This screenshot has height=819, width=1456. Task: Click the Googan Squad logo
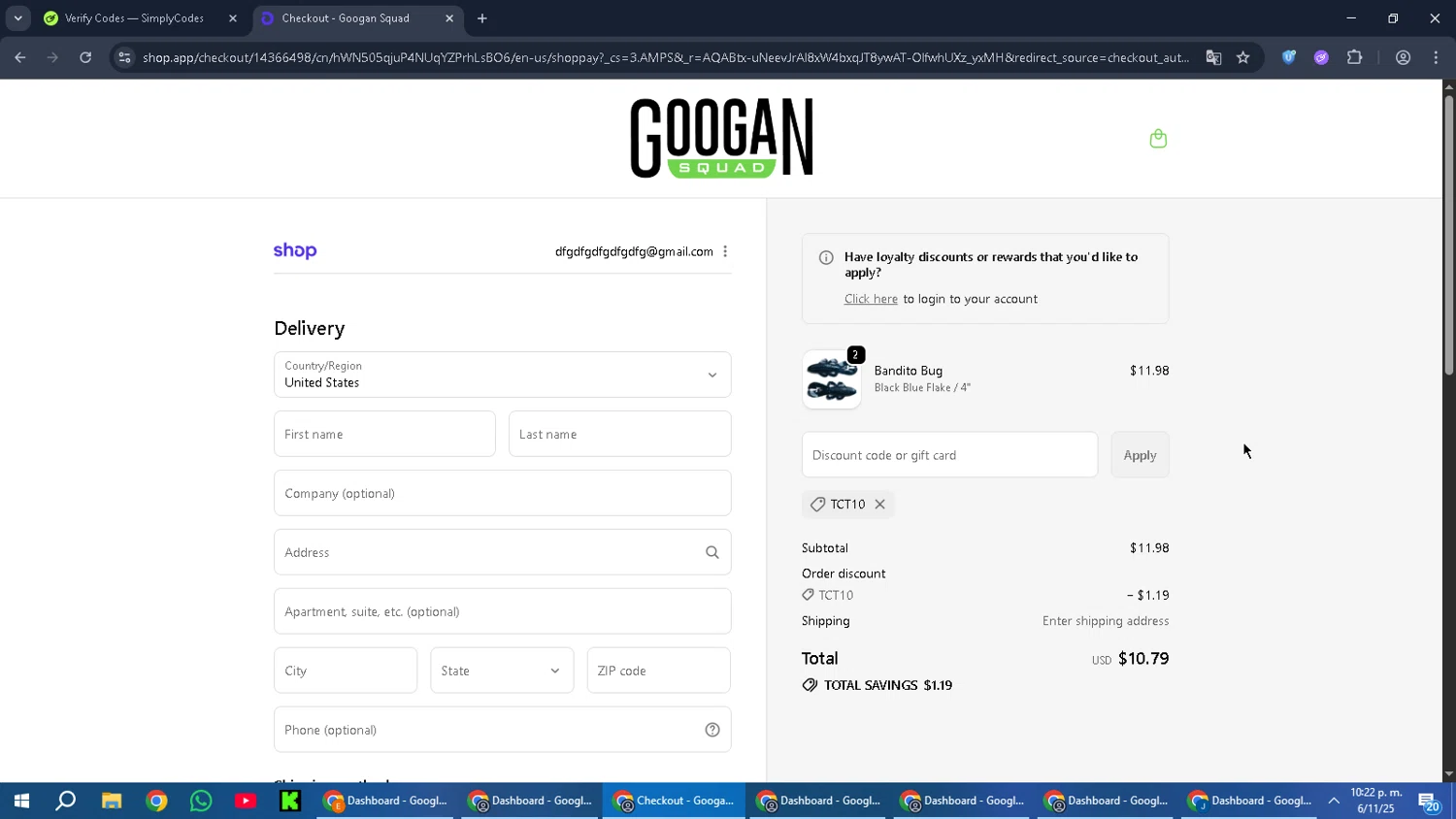pyautogui.click(x=721, y=138)
